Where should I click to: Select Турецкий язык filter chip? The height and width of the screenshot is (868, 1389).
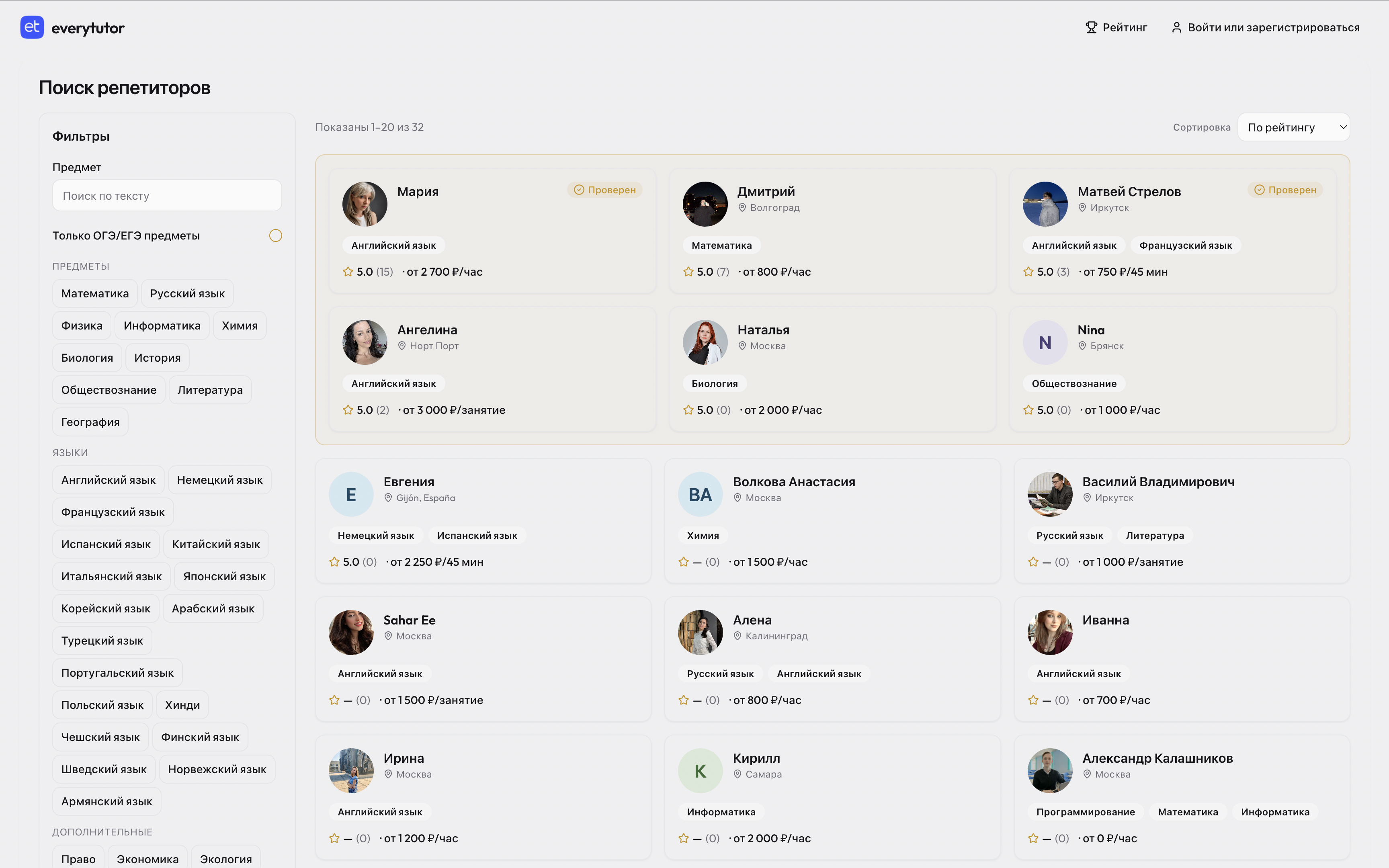click(x=102, y=641)
